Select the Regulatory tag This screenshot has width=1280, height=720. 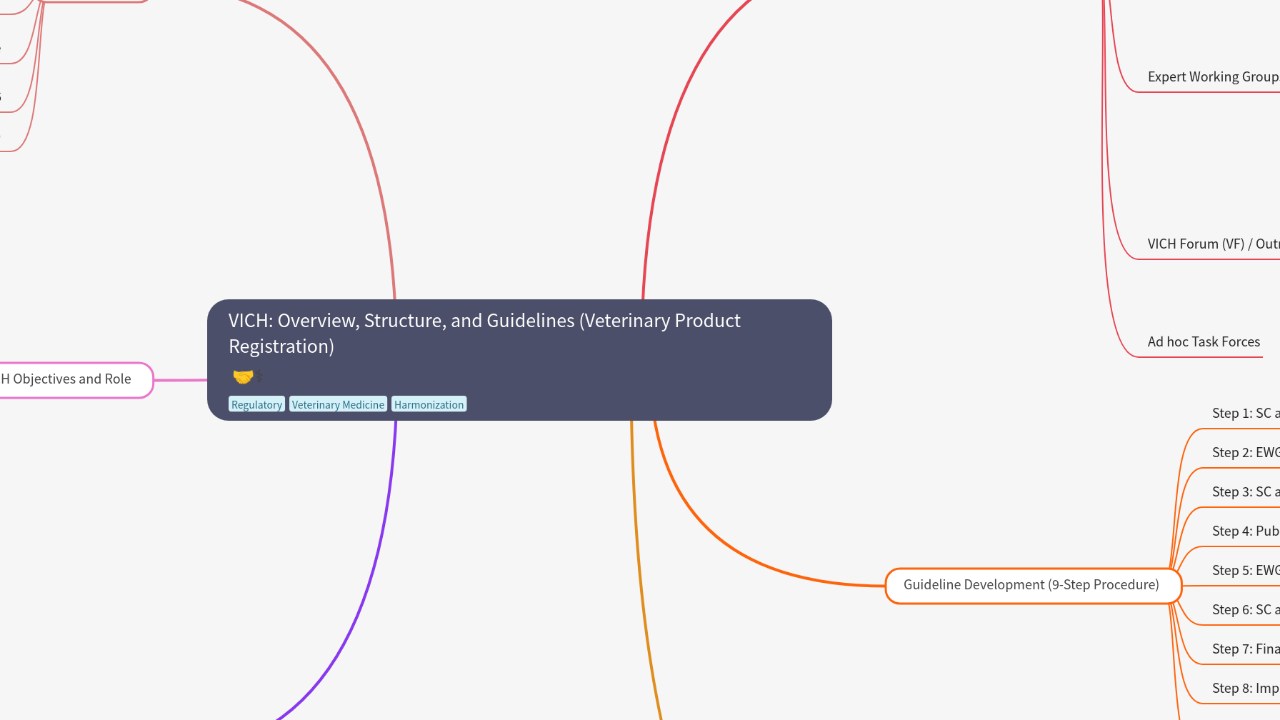[257, 405]
